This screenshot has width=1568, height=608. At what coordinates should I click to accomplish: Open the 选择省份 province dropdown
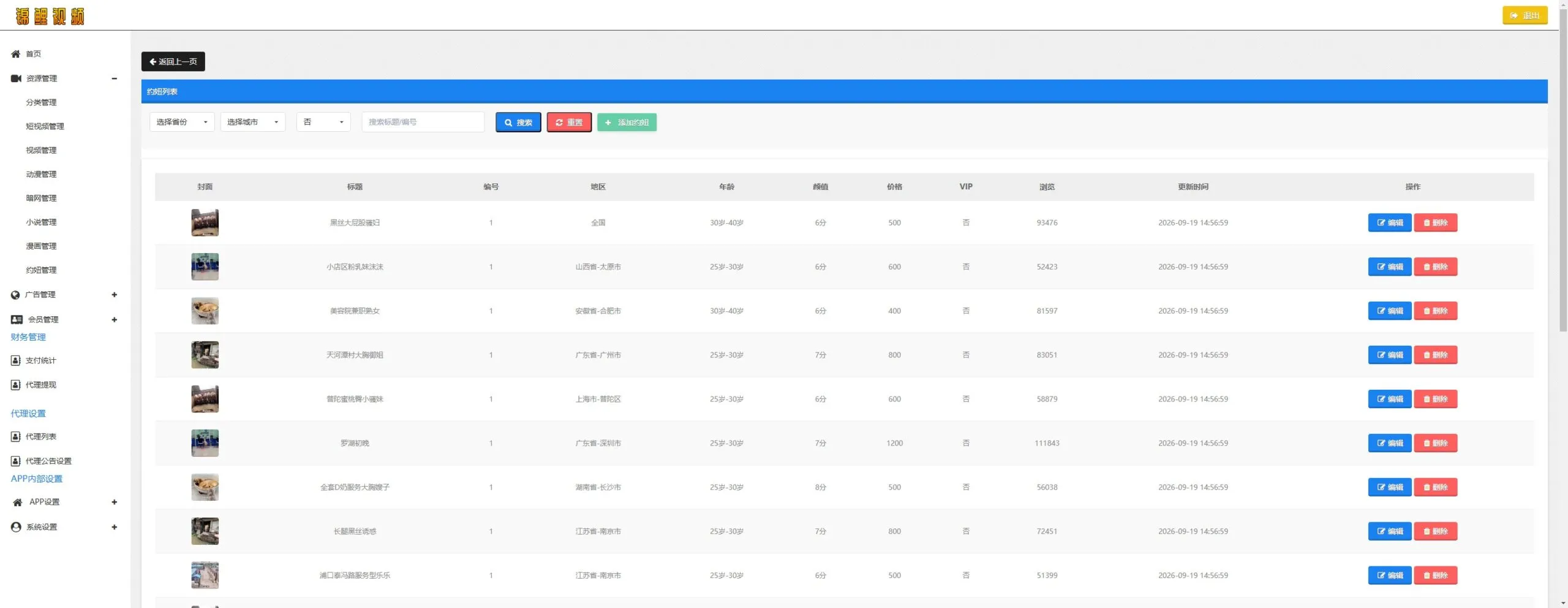pos(182,122)
